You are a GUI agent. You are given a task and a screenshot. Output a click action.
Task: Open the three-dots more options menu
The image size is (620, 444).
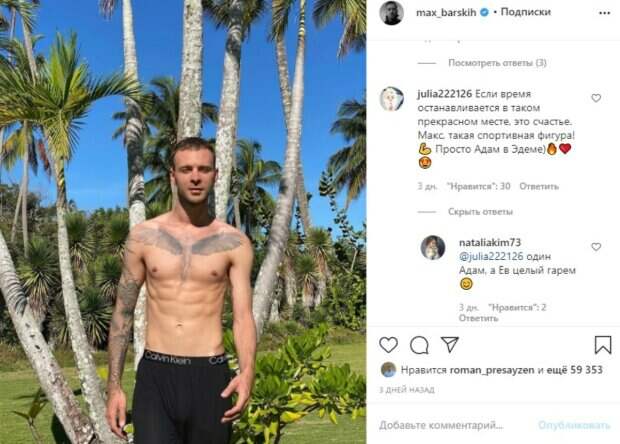[605, 13]
